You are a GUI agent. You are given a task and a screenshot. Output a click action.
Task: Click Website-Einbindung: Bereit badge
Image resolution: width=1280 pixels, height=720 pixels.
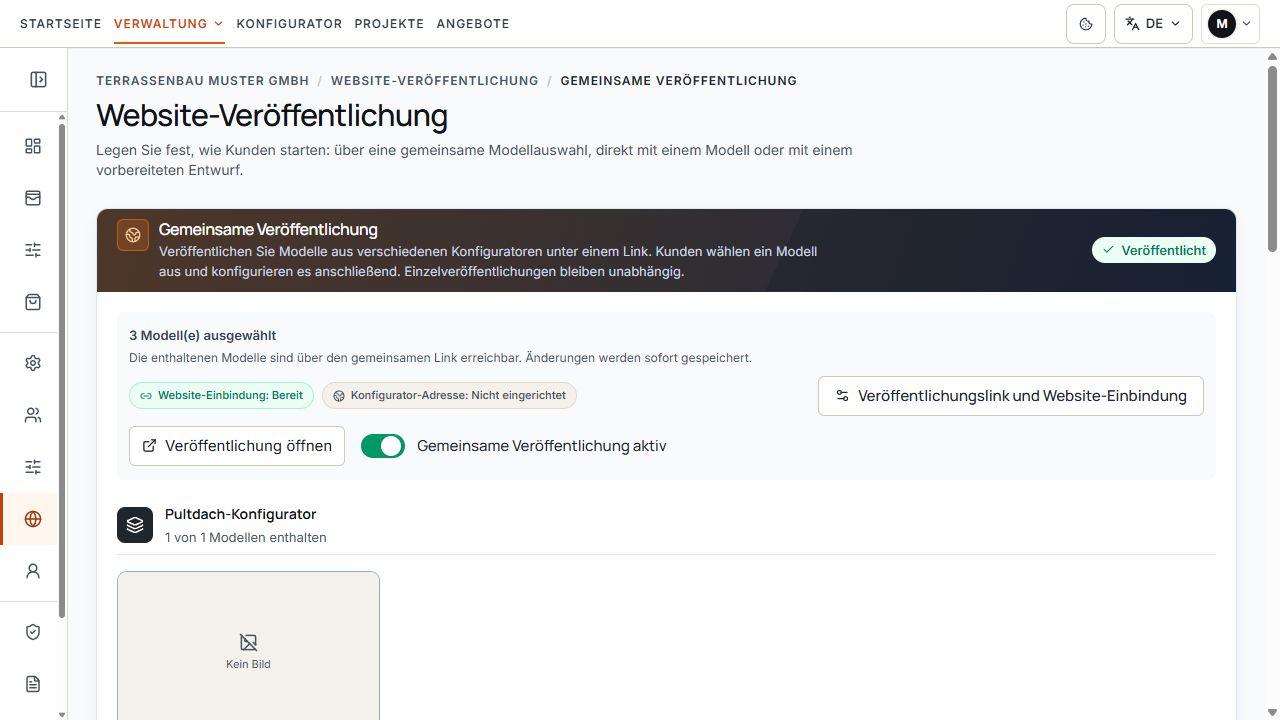point(221,395)
